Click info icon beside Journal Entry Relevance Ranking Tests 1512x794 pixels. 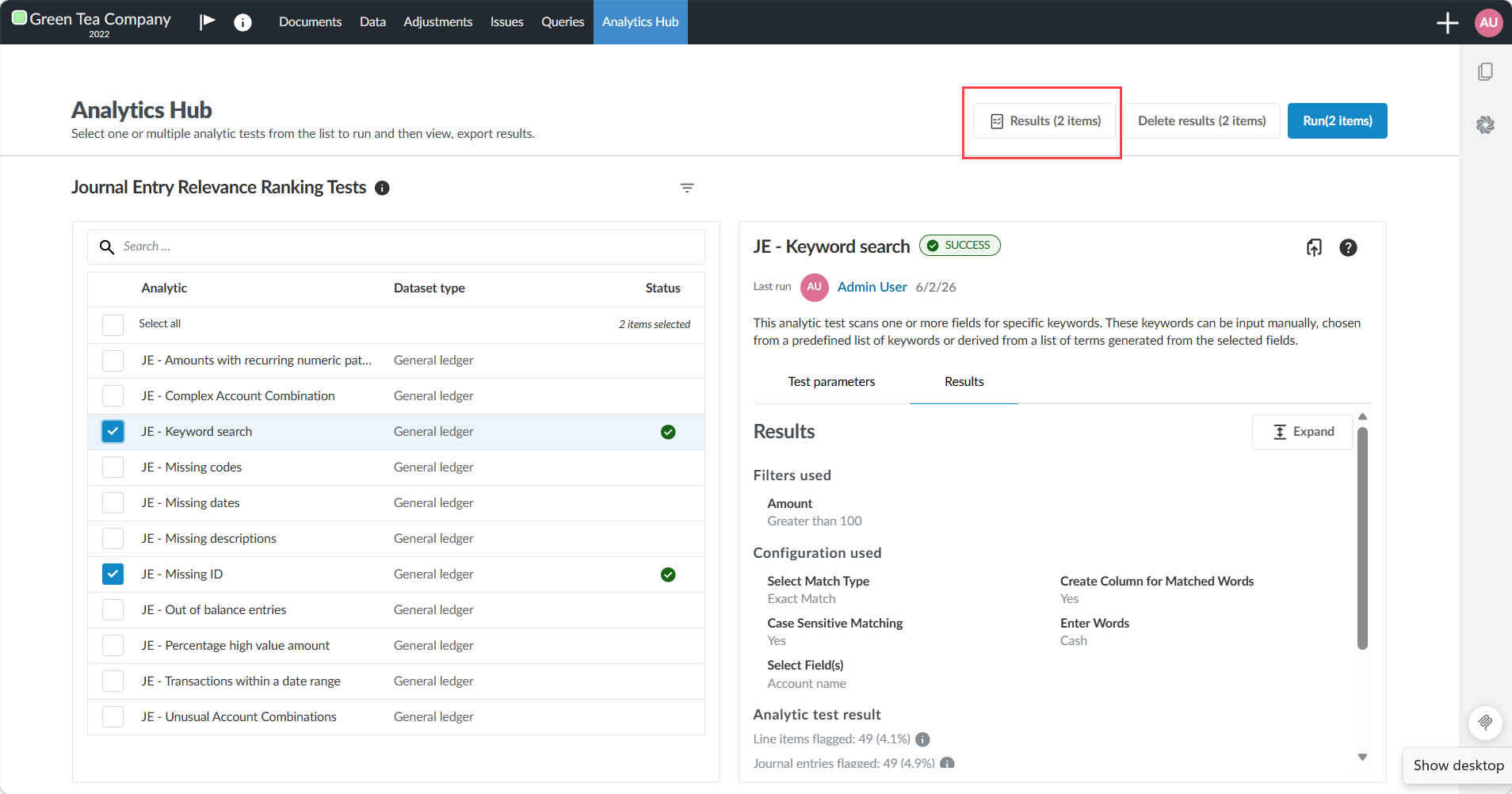coord(382,188)
